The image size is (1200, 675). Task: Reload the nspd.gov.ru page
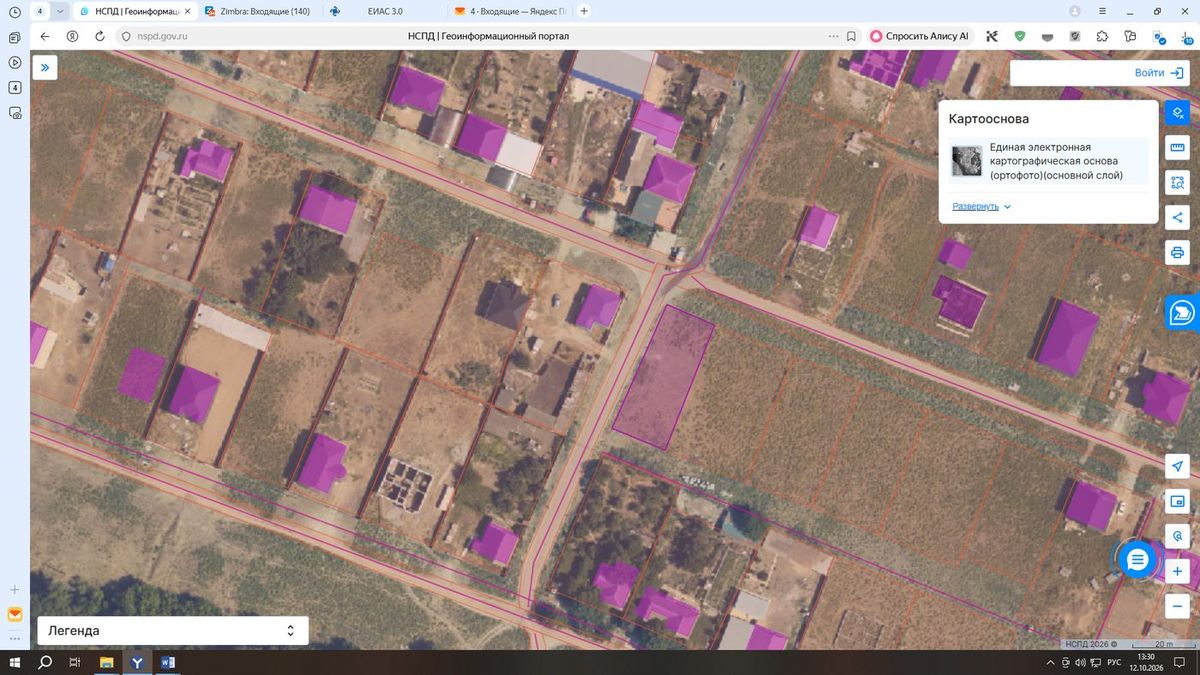point(100,36)
